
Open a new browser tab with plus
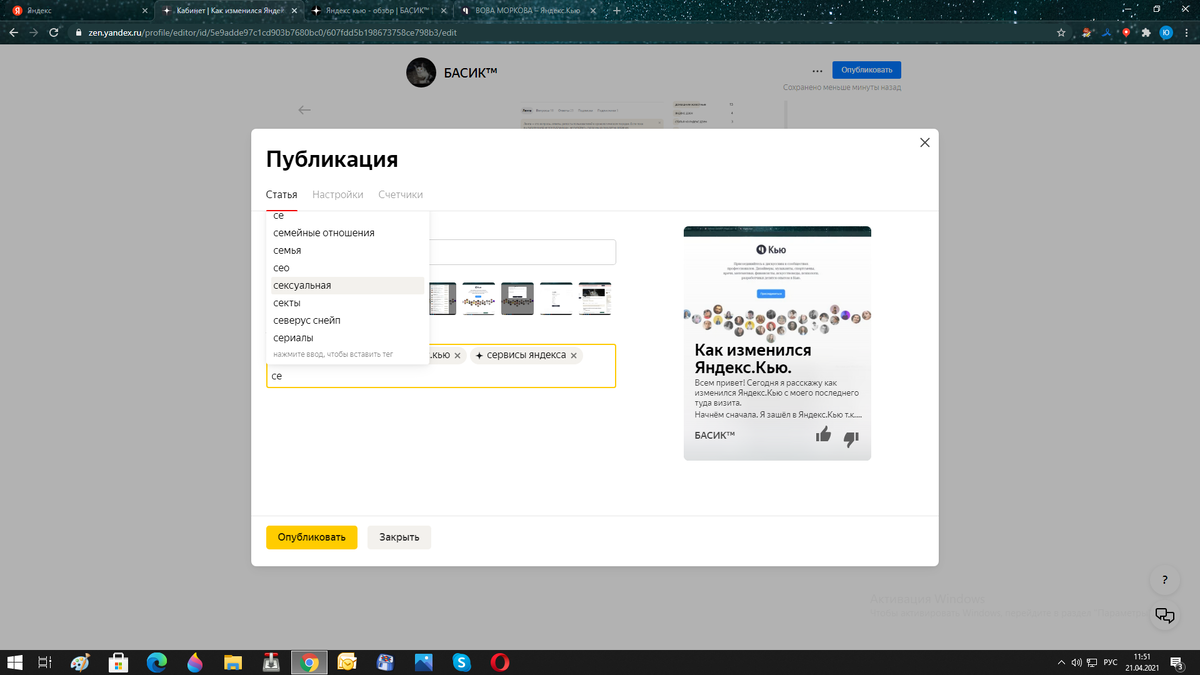pyautogui.click(x=616, y=10)
